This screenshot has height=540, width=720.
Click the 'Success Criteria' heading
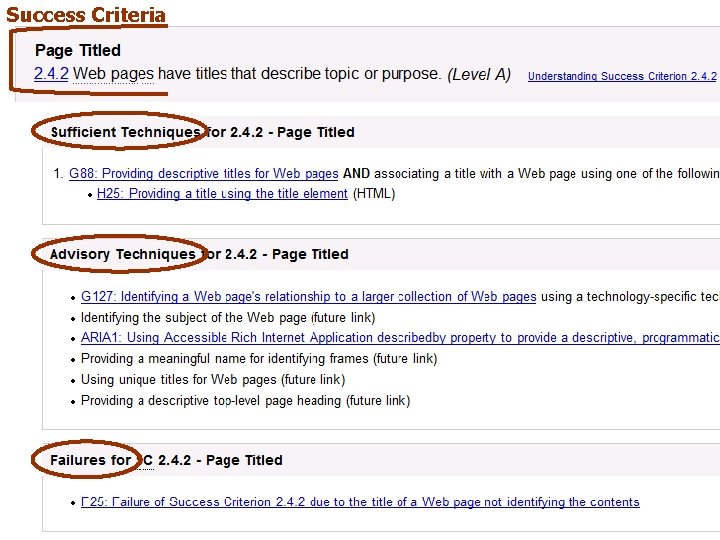pos(86,15)
